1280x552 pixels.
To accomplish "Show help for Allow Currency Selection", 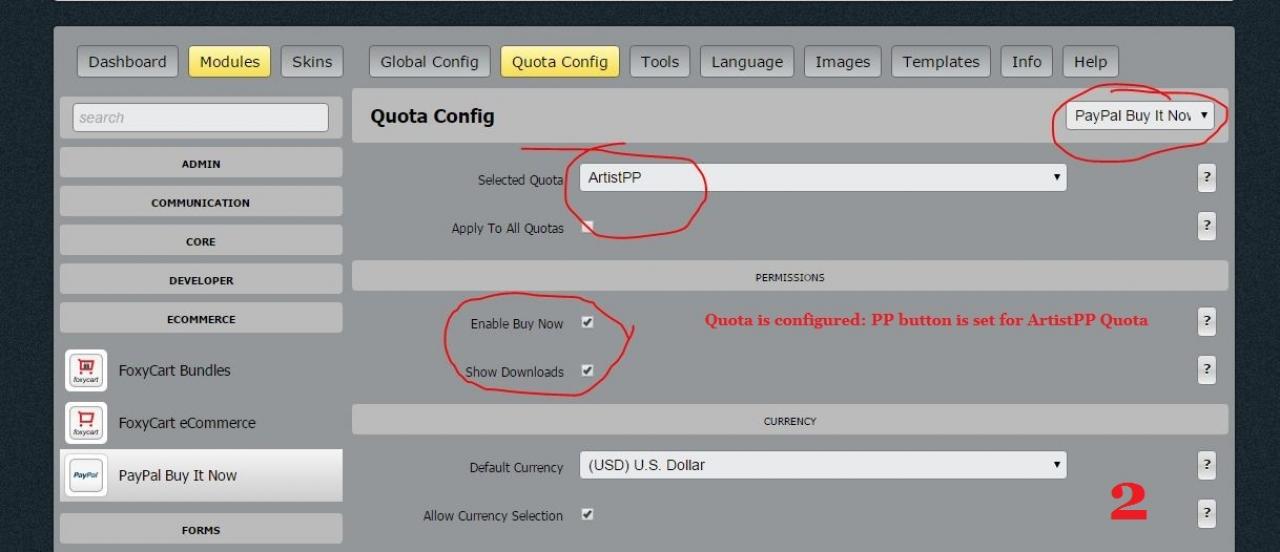I will click(x=1207, y=513).
